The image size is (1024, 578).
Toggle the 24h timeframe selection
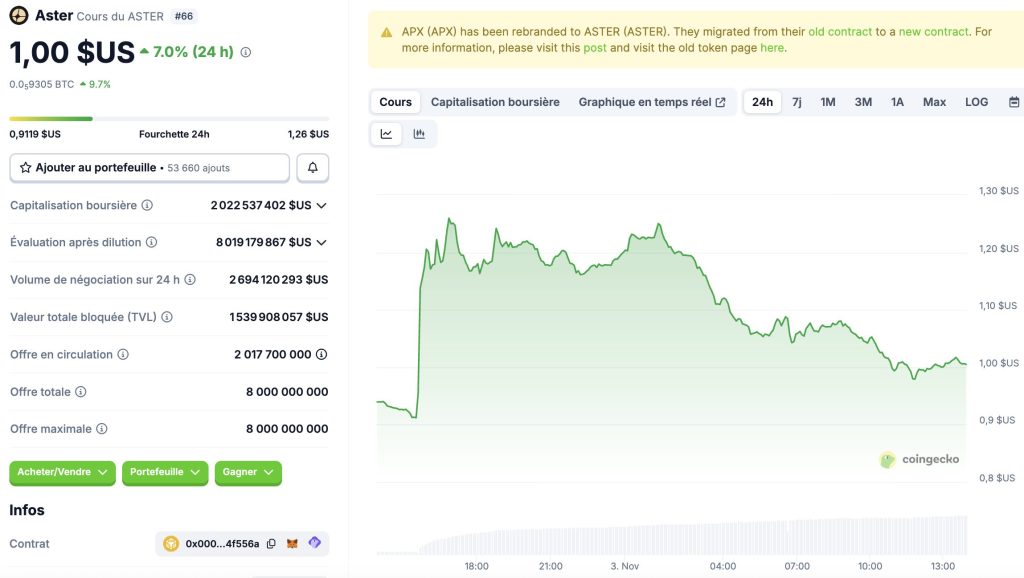pyautogui.click(x=762, y=101)
